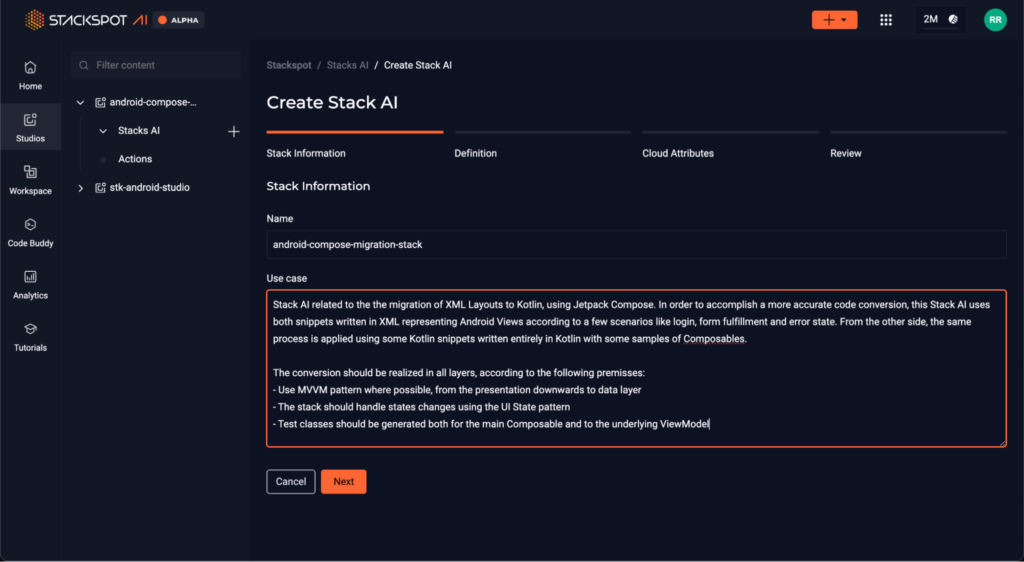Open the apps grid icon
The width and height of the screenshot is (1024, 562).
point(886,20)
